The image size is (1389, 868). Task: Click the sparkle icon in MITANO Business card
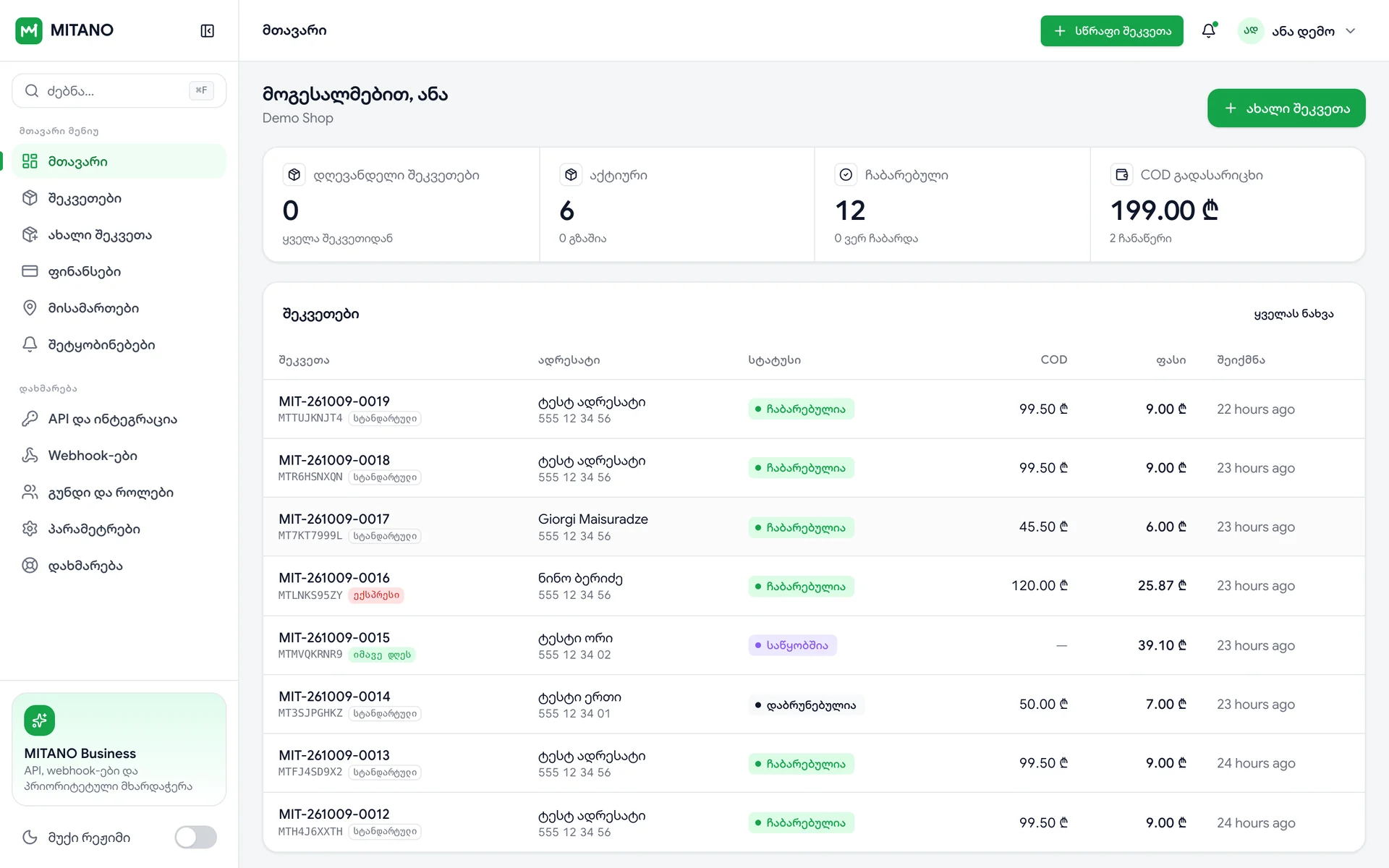pos(40,720)
